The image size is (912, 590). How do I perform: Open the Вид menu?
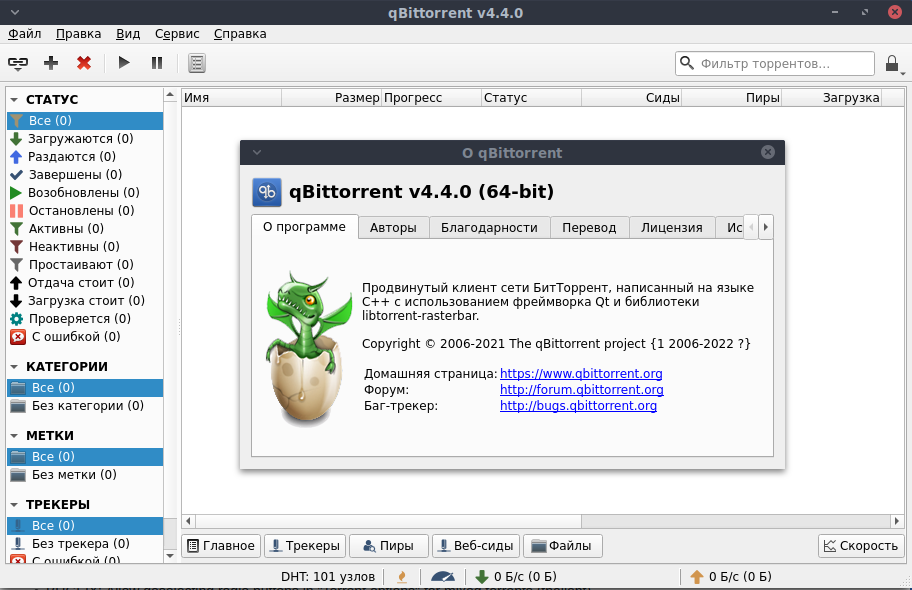pos(128,34)
